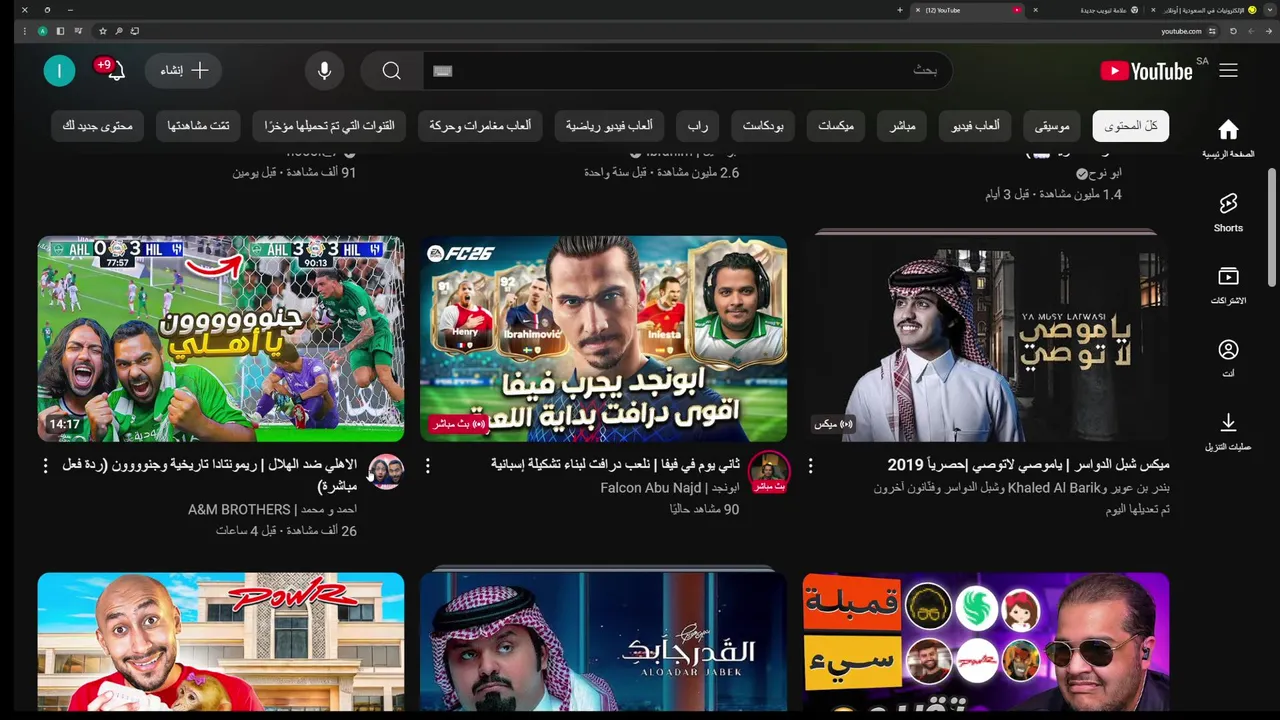
Task: Open the Al Ahli vs Al Hilal thumbnail
Action: [221, 339]
